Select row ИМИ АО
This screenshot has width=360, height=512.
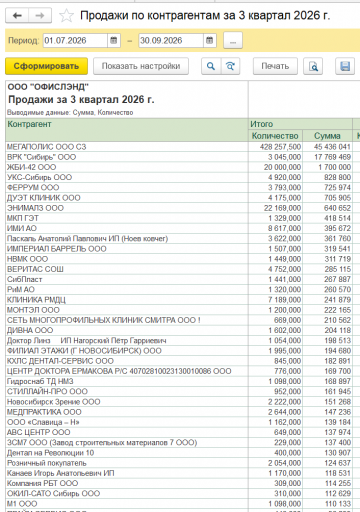click(x=127, y=228)
